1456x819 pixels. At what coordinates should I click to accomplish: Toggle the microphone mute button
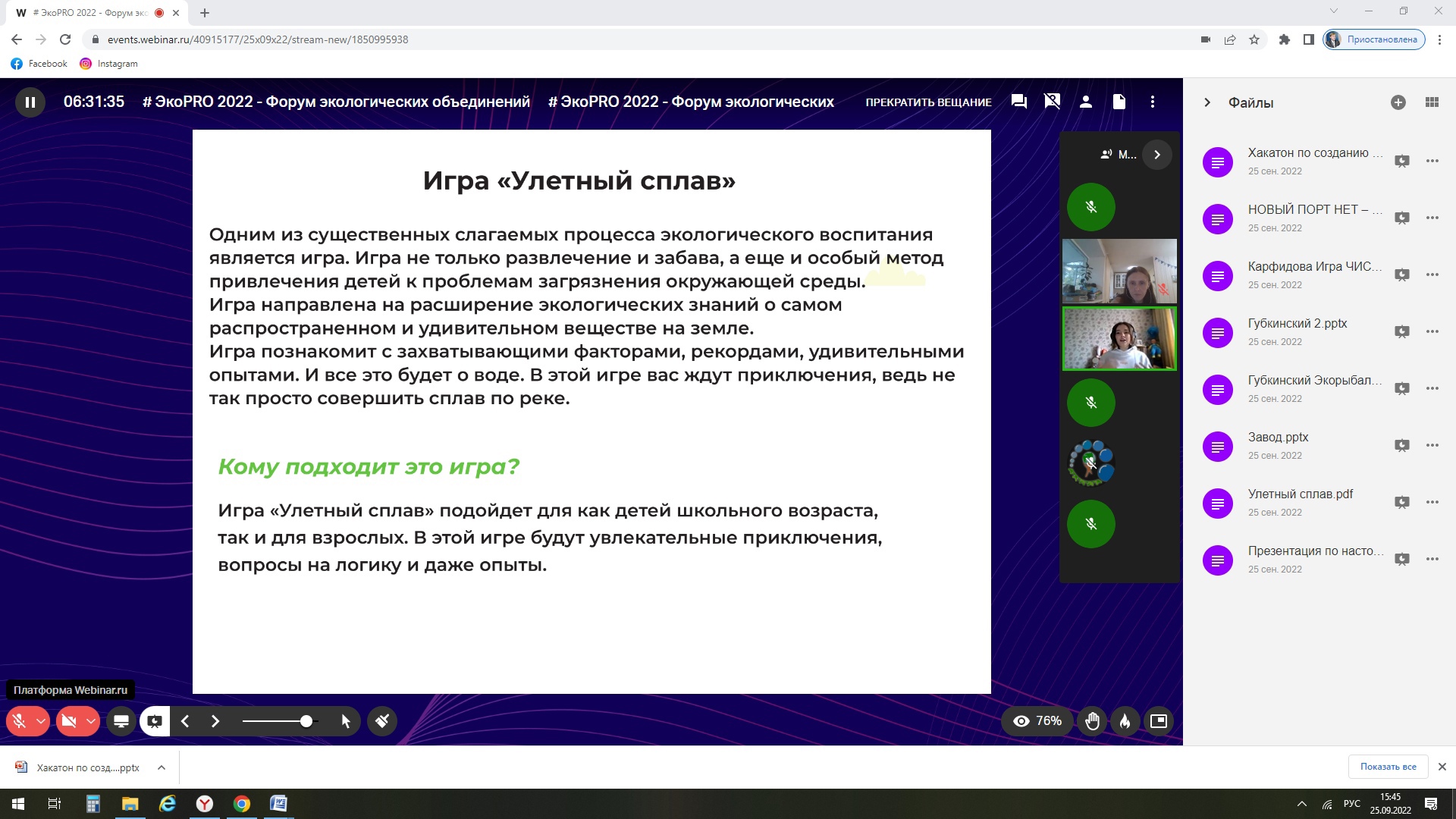[20, 721]
